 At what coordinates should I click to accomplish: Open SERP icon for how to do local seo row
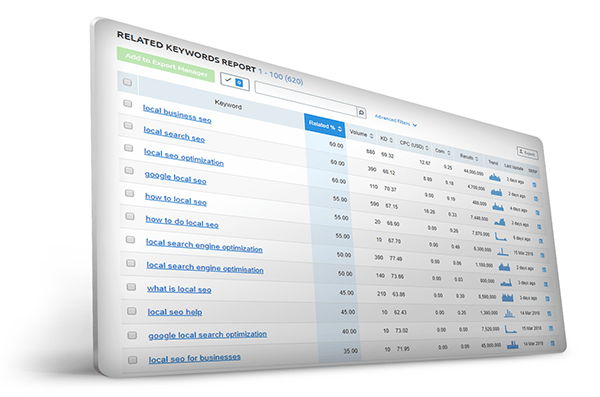coord(543,255)
